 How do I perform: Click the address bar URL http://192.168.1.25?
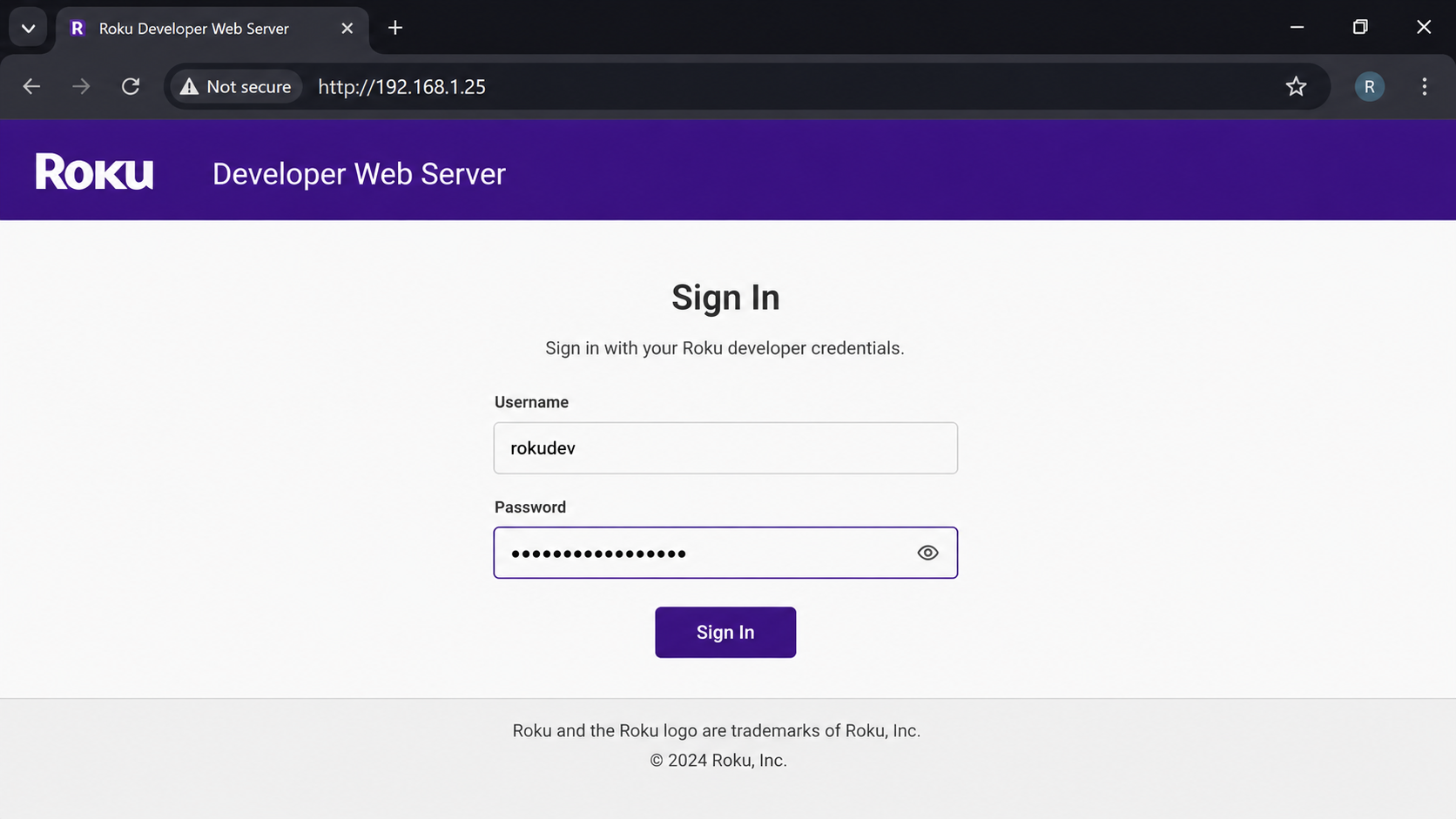pyautogui.click(x=401, y=86)
